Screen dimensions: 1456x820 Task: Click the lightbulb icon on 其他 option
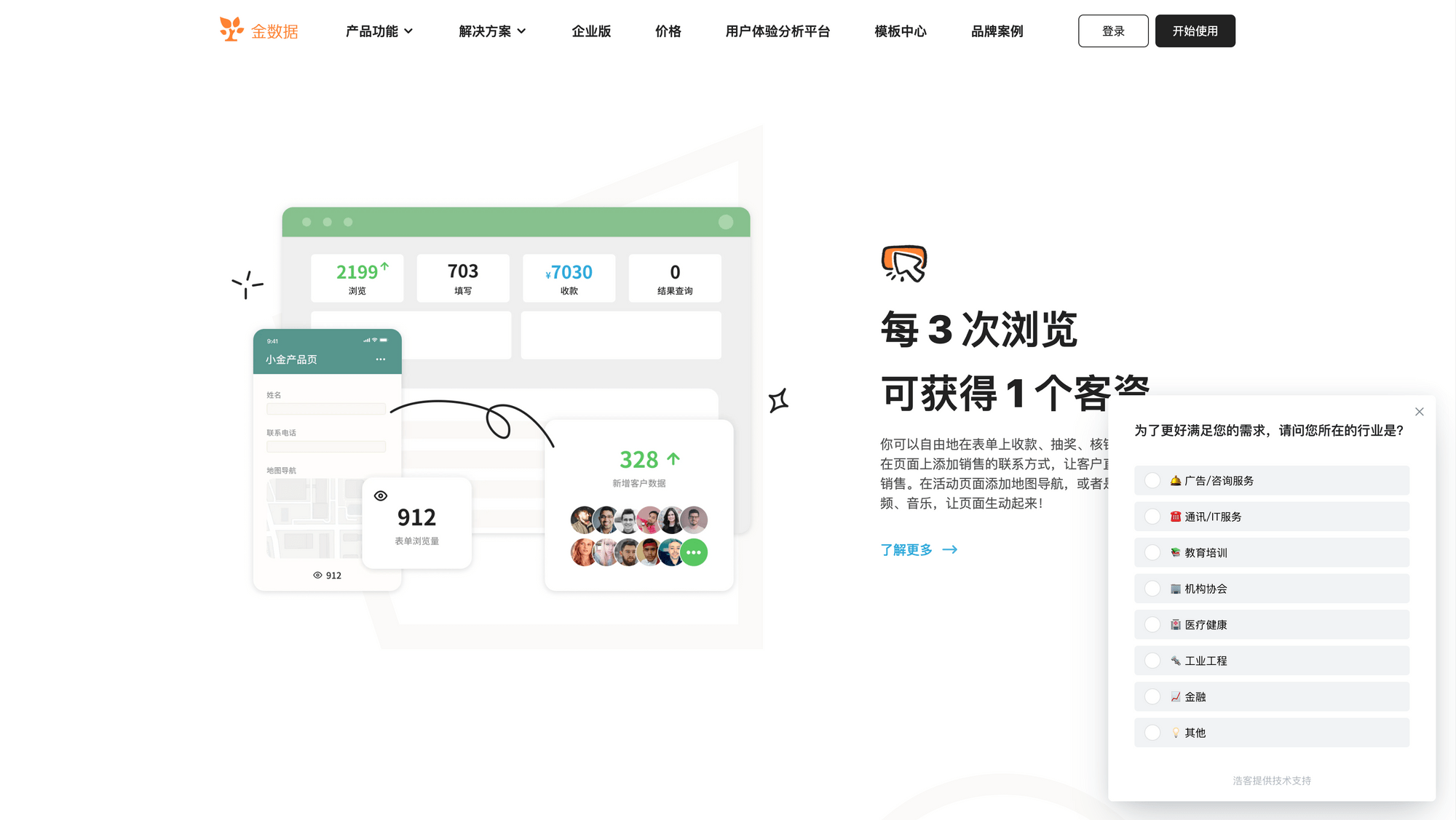pyautogui.click(x=1176, y=733)
